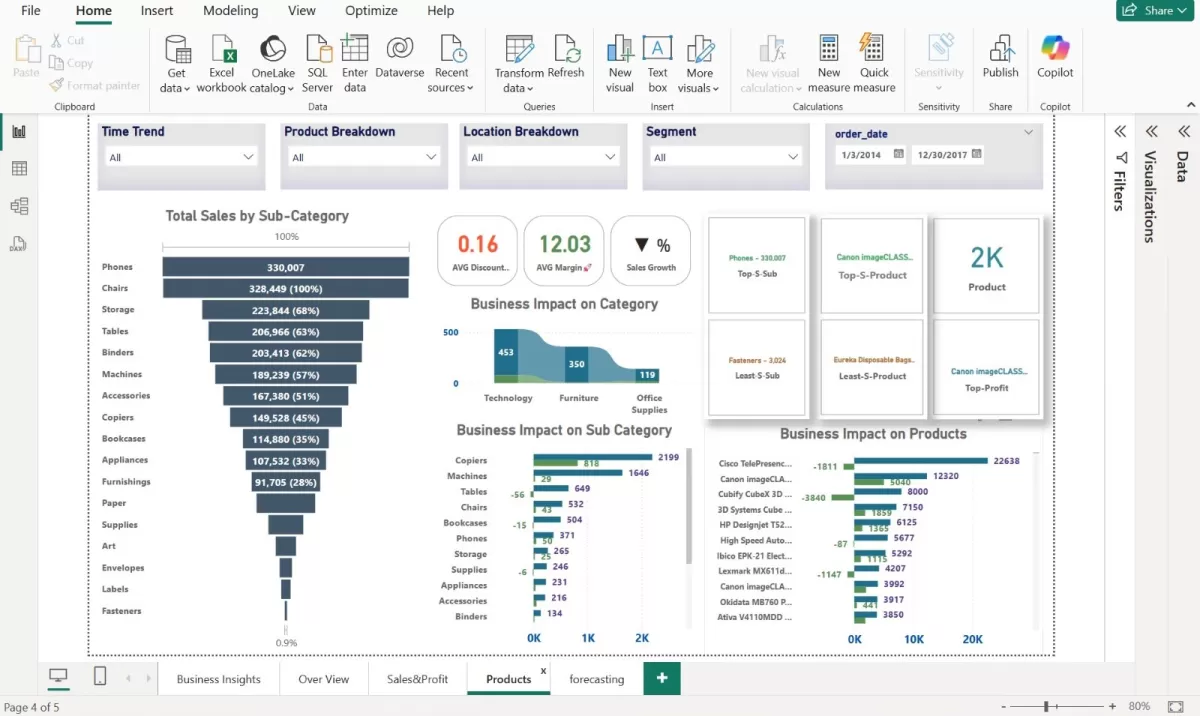Open the OneLake catalog

[272, 60]
